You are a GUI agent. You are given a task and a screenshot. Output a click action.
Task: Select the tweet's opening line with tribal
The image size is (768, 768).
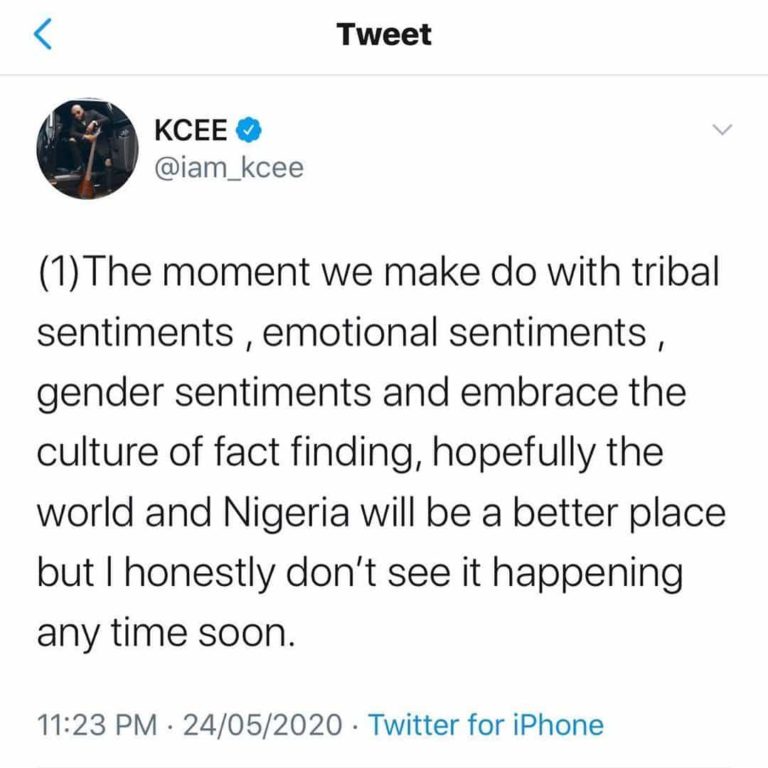coord(379,272)
